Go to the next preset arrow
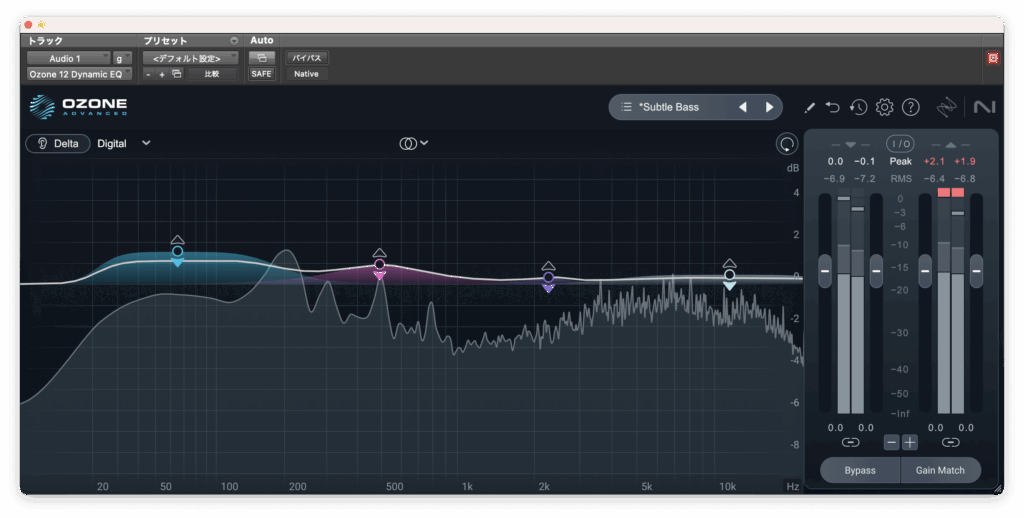The height and width of the screenshot is (518, 1024). [x=769, y=107]
